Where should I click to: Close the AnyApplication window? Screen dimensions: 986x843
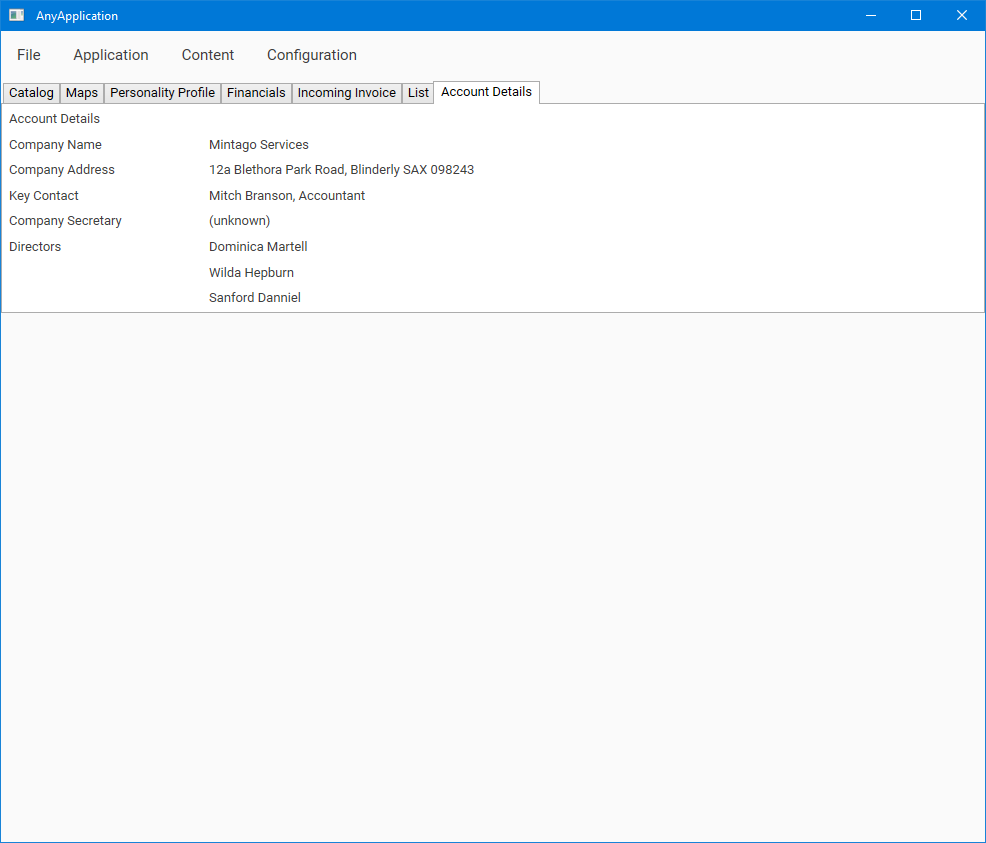coord(962,15)
